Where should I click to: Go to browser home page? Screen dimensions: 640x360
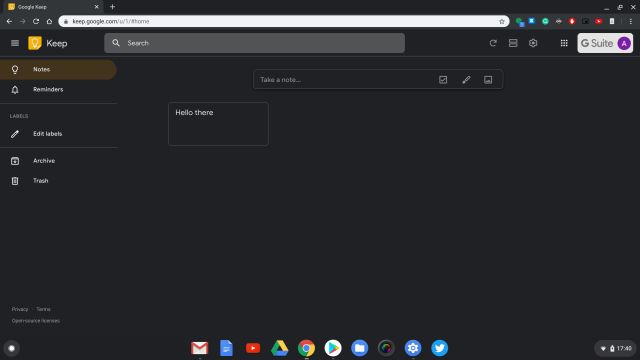49,21
